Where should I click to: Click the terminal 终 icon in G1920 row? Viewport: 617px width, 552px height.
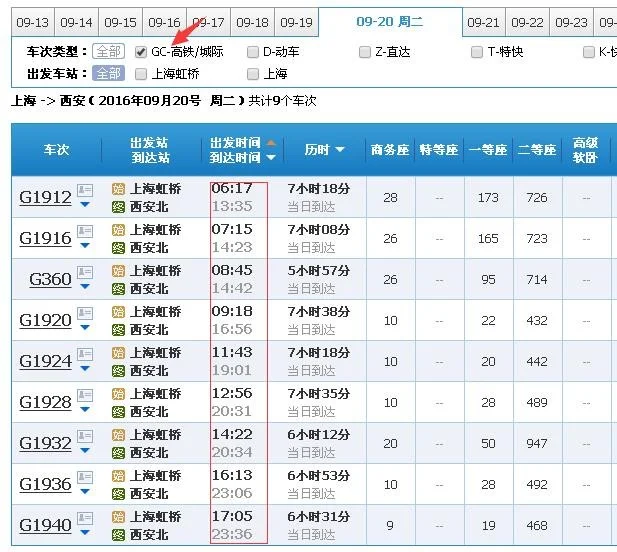coord(118,330)
